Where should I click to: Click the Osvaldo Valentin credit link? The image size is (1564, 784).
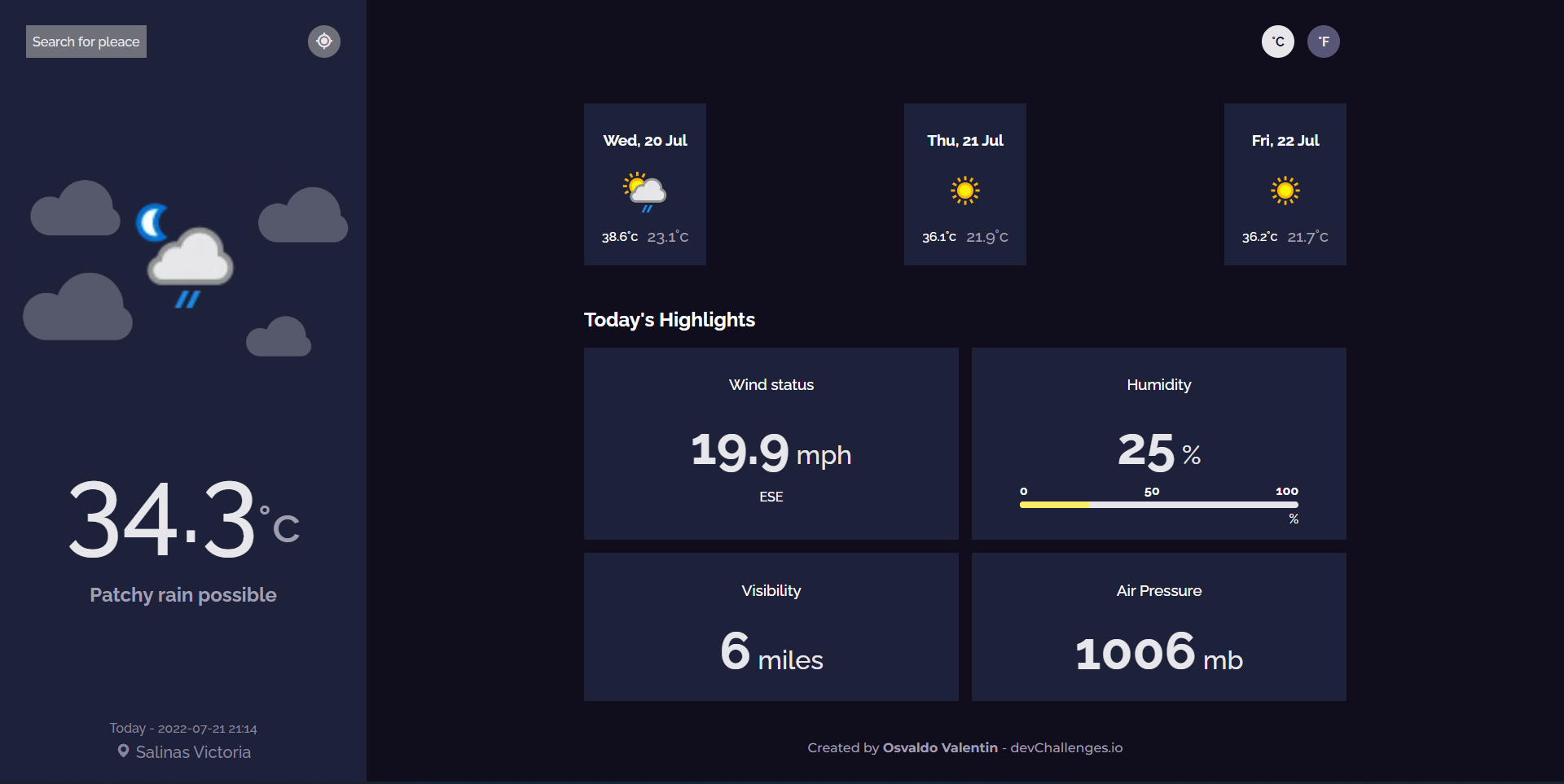click(940, 747)
